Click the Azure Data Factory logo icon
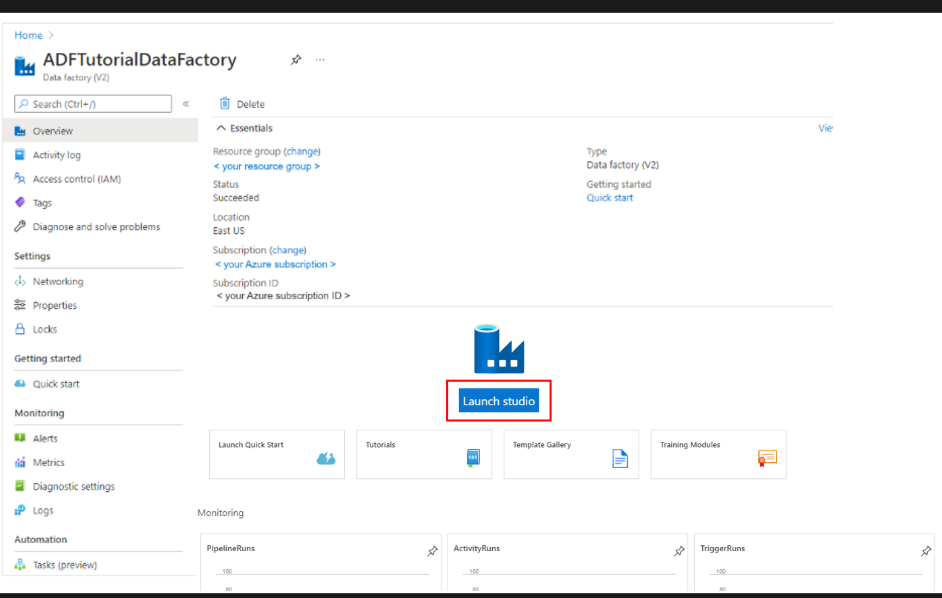 pos(498,349)
